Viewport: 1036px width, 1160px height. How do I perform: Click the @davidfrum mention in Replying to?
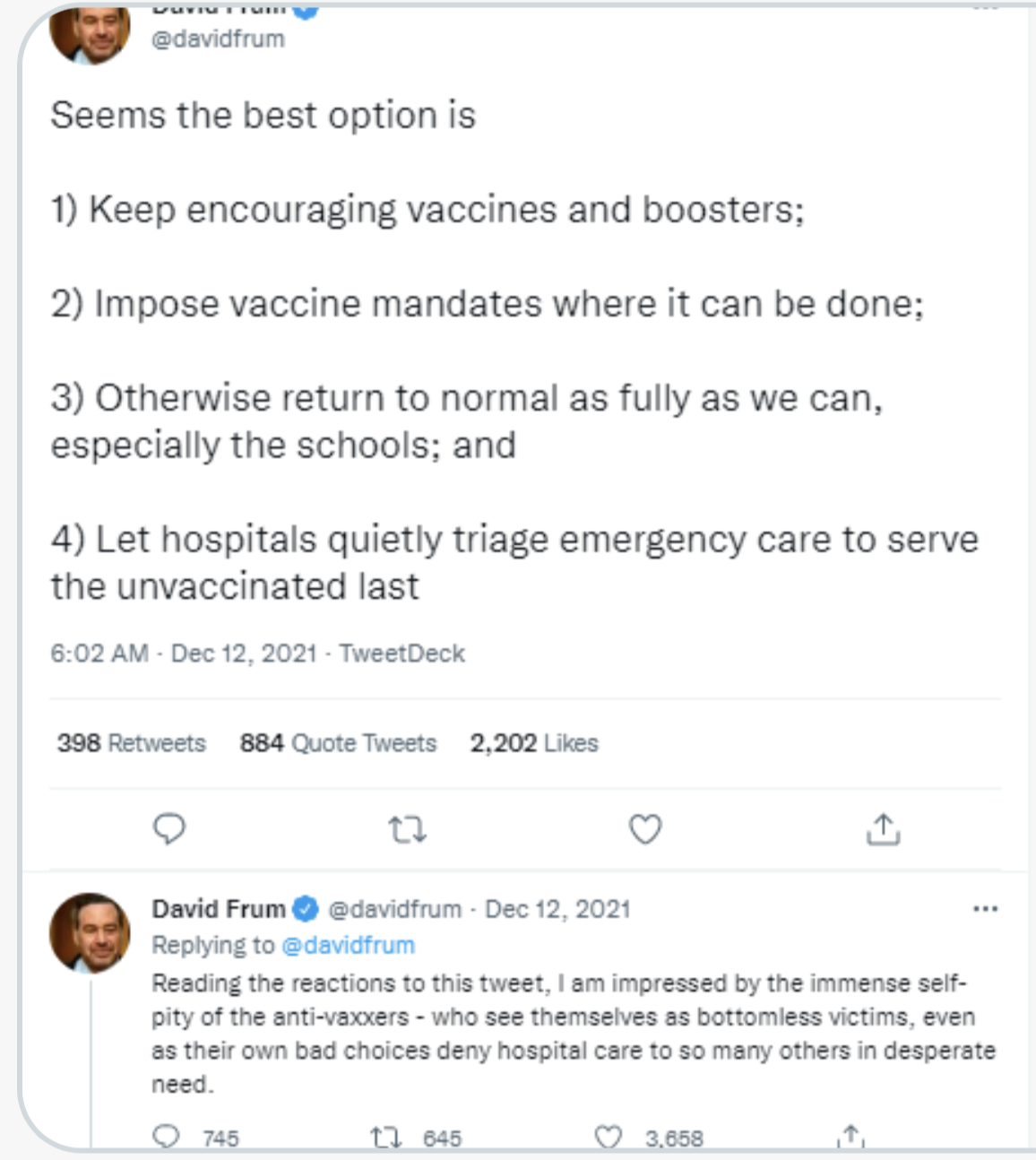(x=348, y=945)
